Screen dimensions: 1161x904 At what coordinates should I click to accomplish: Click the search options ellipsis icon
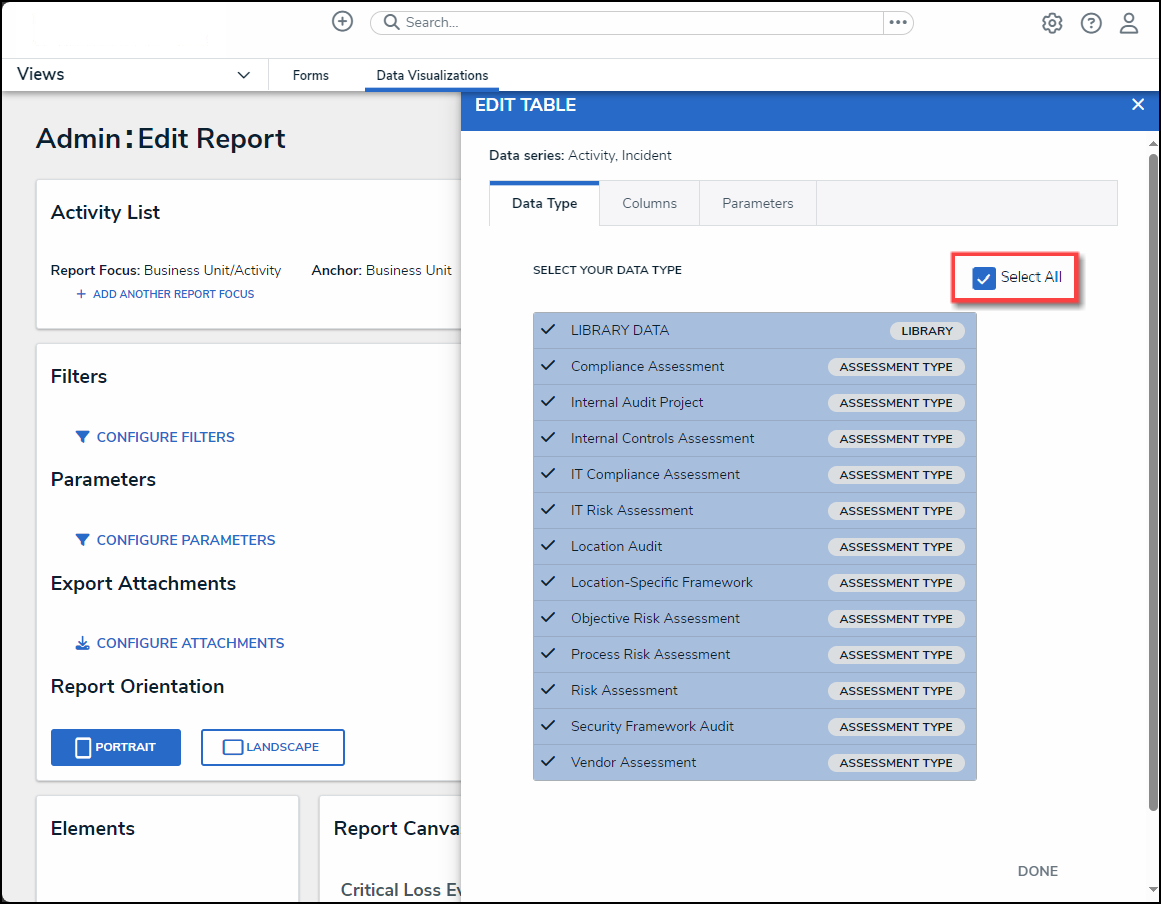[898, 22]
